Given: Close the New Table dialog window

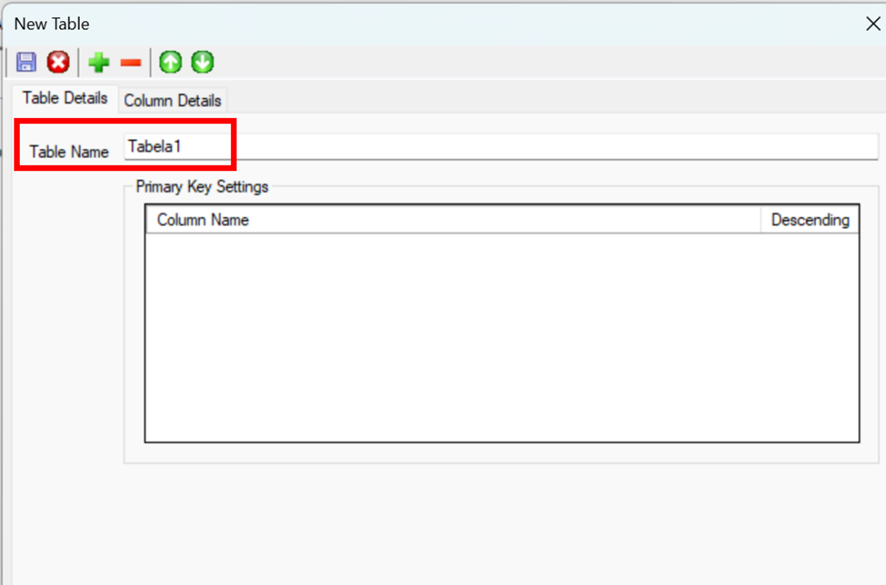Looking at the screenshot, I should pos(873,24).
